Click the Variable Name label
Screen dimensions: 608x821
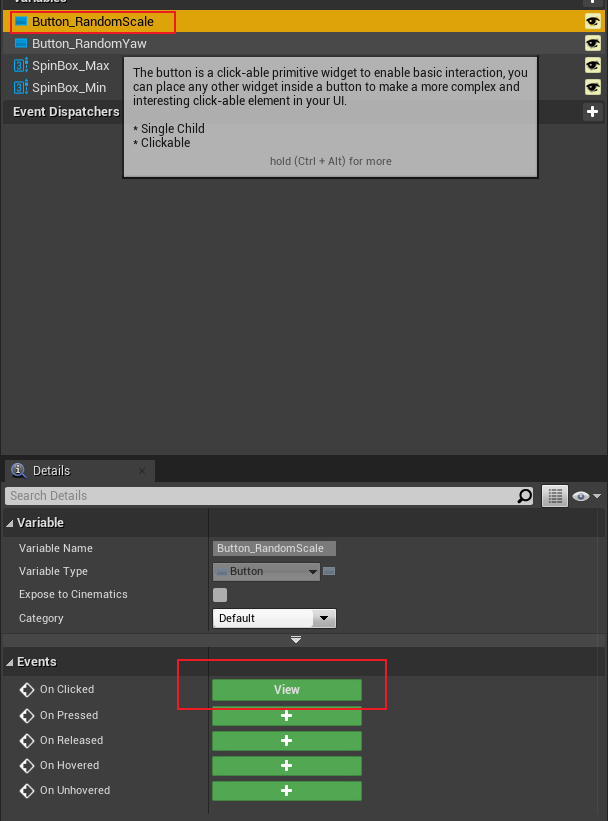56,548
